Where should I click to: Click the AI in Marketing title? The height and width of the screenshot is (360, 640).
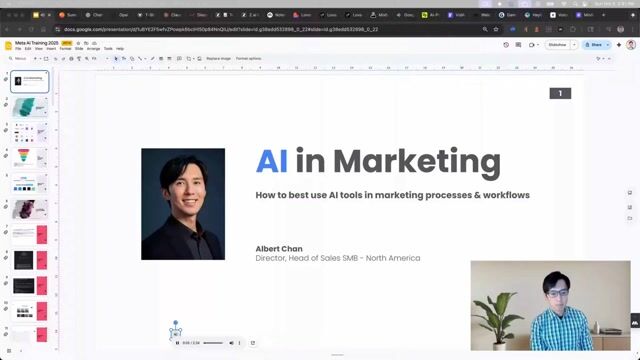(378, 162)
